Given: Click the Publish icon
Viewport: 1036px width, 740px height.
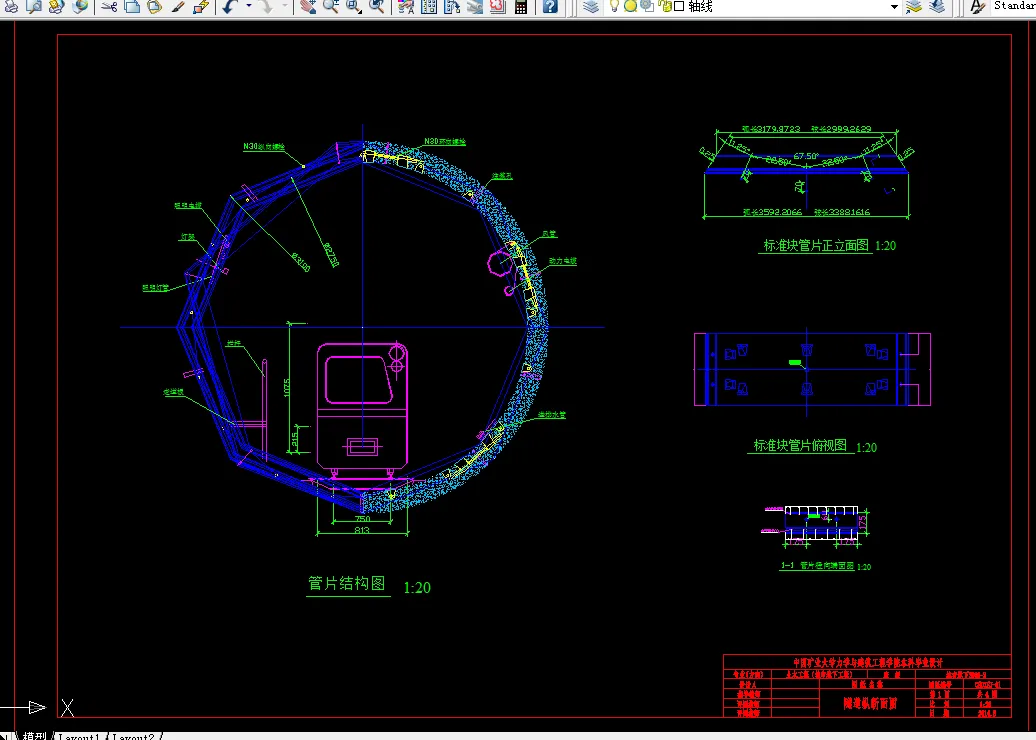Looking at the screenshot, I should (57, 7).
